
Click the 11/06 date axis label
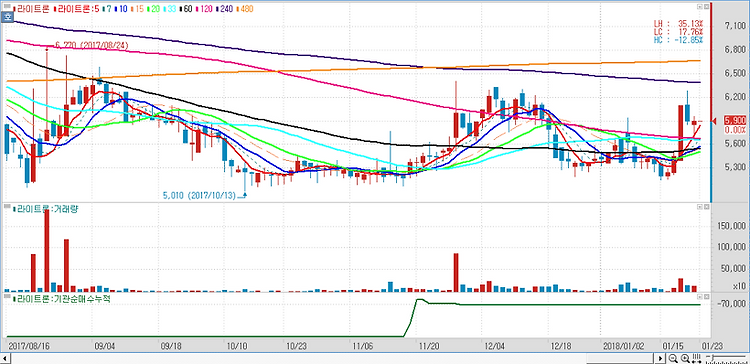tap(363, 345)
